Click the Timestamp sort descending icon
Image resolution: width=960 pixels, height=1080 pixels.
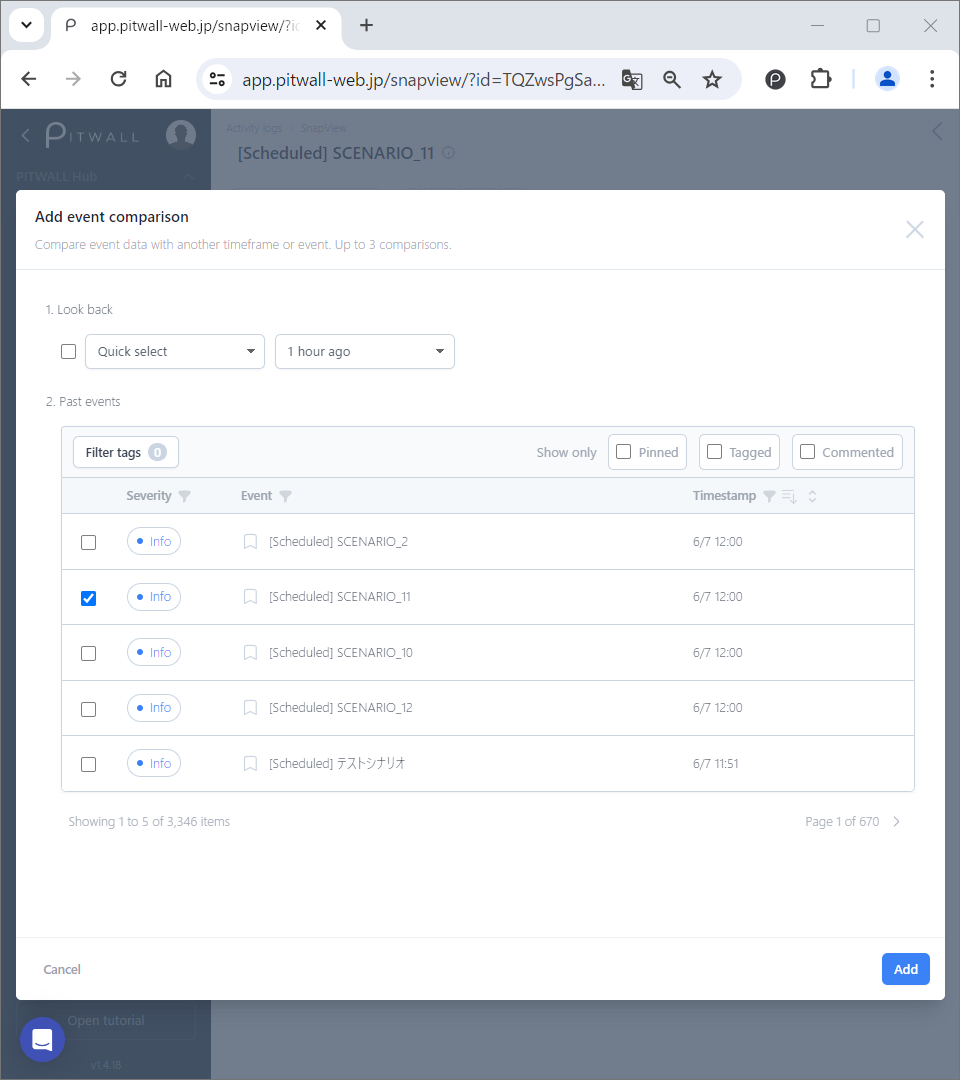coord(788,496)
